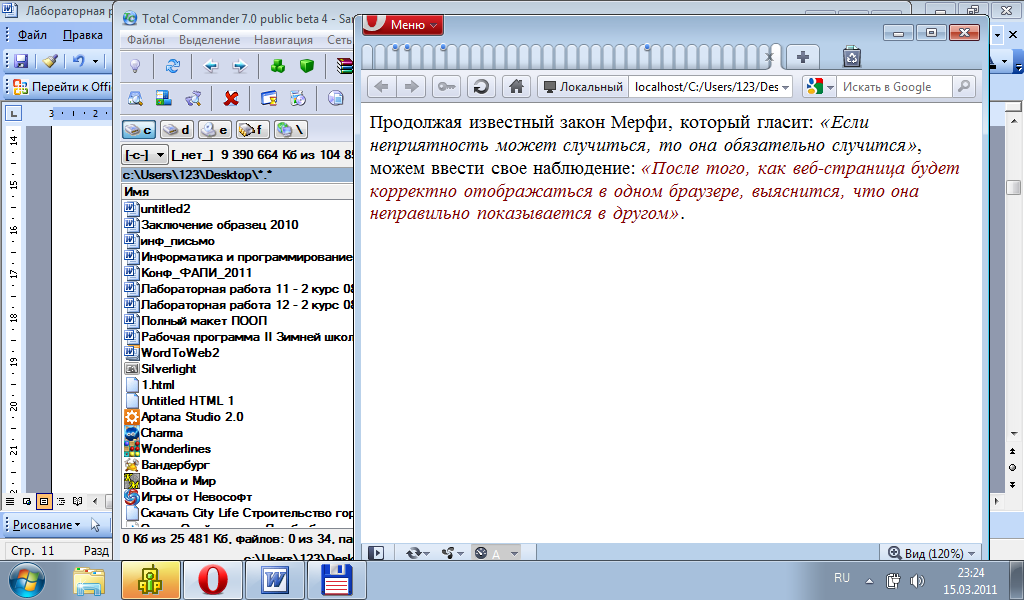Click Word undo arrow
Screen dimensions: 1024x600
point(79,61)
